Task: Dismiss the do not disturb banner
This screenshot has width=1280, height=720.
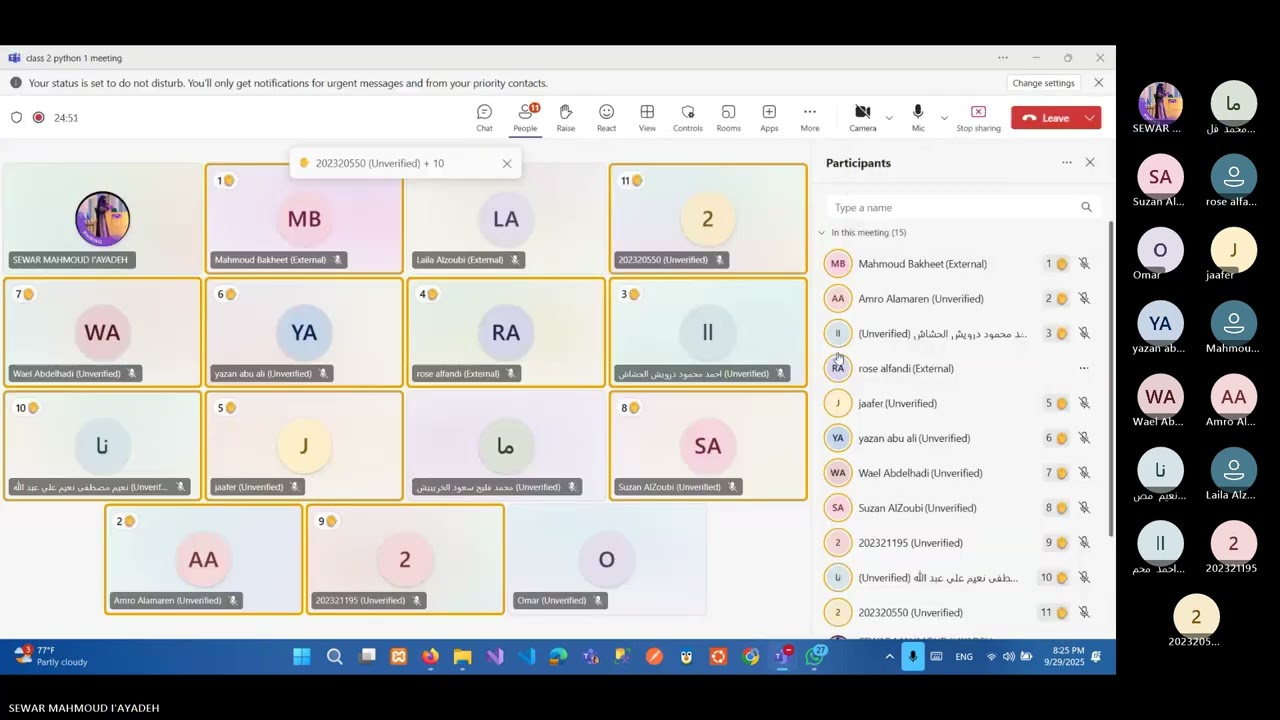Action: [x=1098, y=83]
